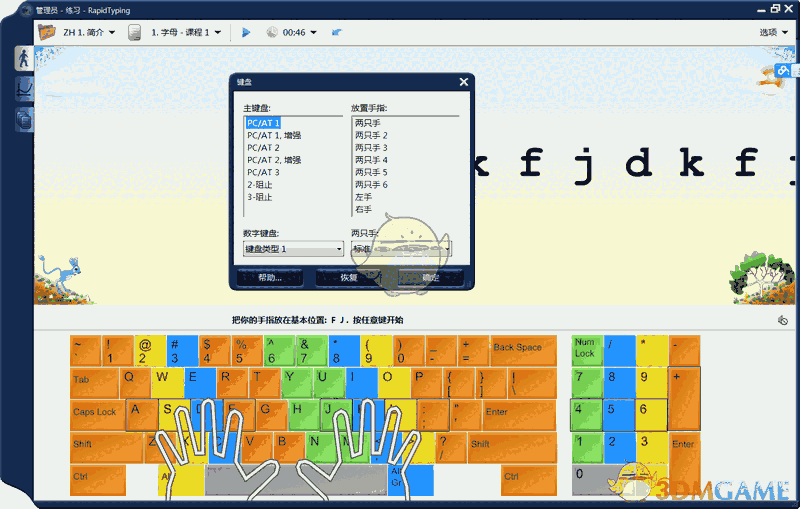This screenshot has width=800, height=509.
Task: Click the green Y key
Action: [x=296, y=383]
